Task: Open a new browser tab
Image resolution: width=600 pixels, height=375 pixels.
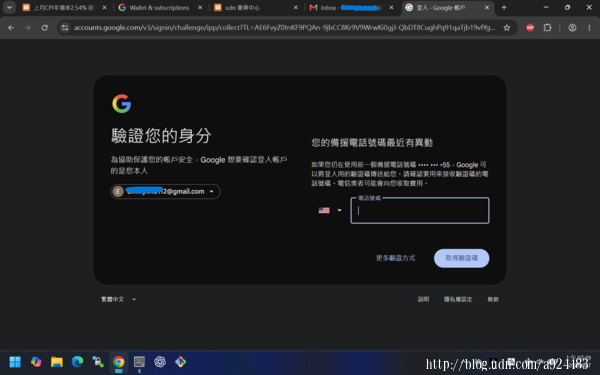Action: click(504, 7)
